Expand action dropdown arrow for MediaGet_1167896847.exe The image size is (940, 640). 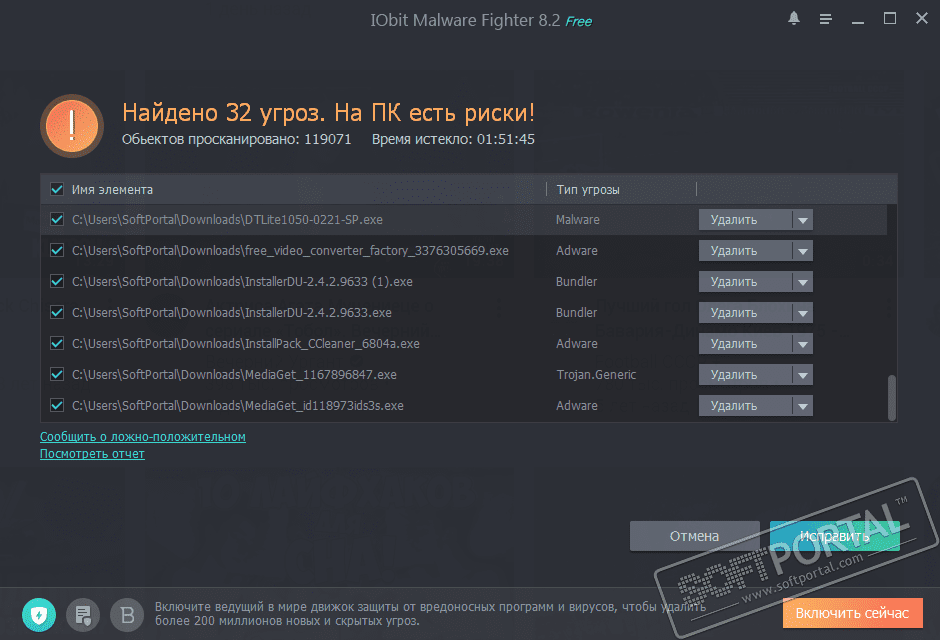point(803,375)
